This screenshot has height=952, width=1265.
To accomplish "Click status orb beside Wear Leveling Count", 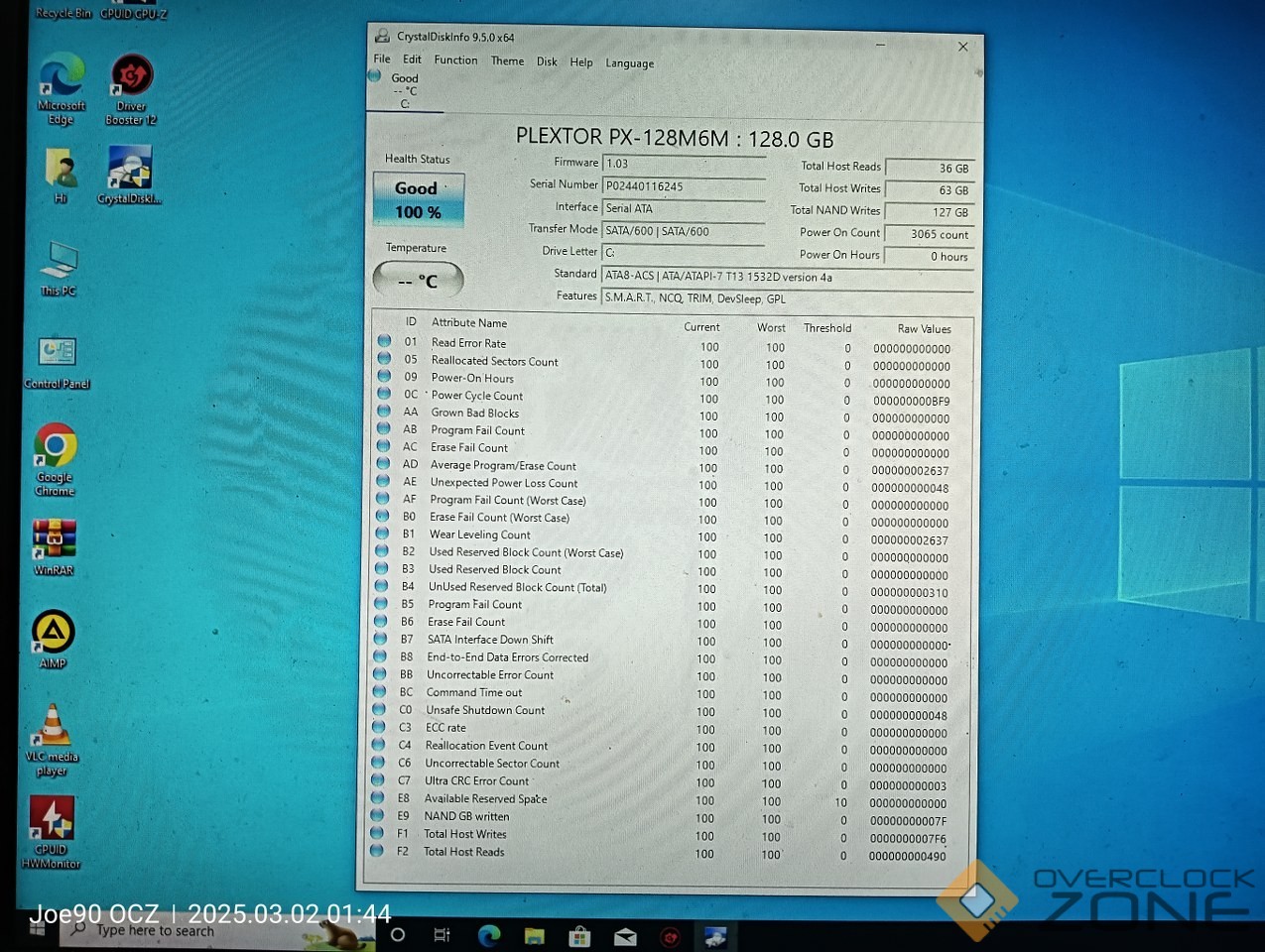I will click(382, 534).
